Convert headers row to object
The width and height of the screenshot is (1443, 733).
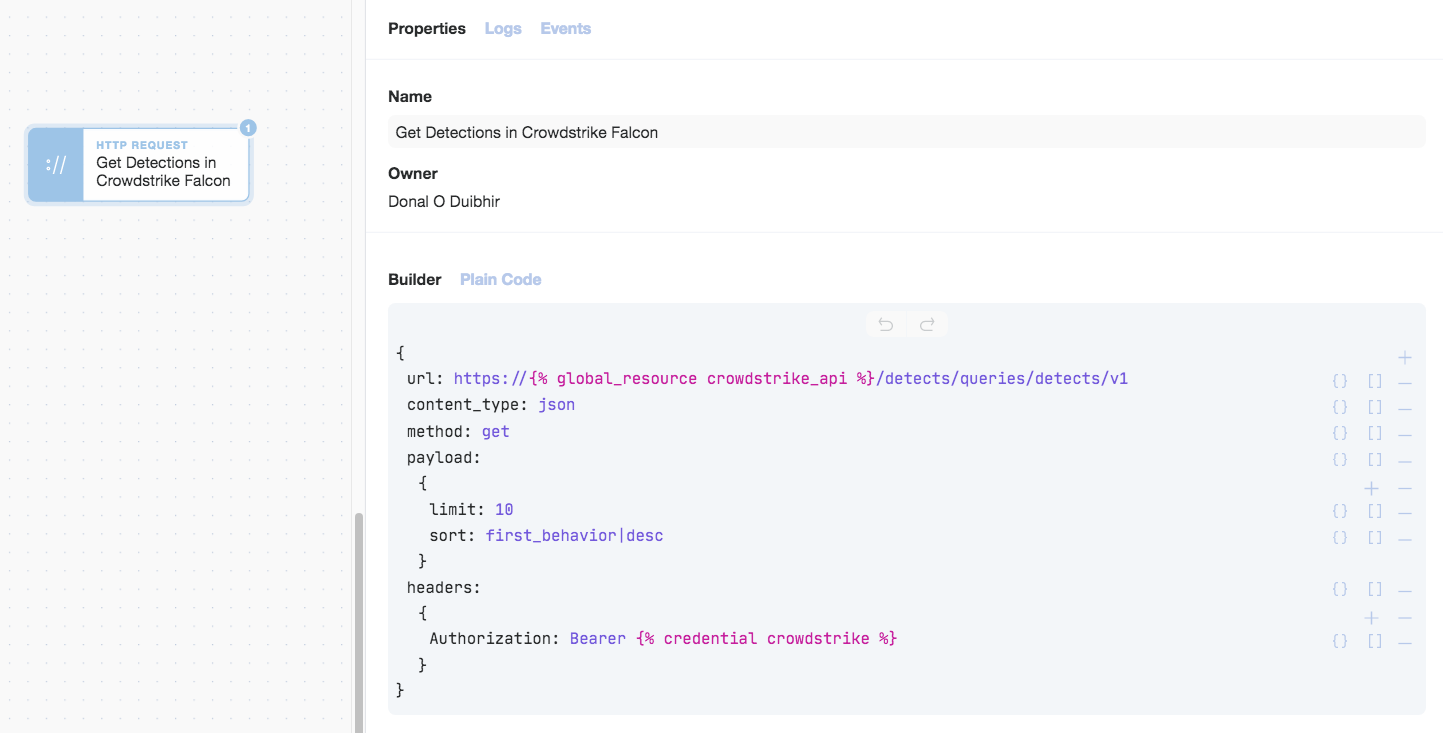pyautogui.click(x=1340, y=589)
